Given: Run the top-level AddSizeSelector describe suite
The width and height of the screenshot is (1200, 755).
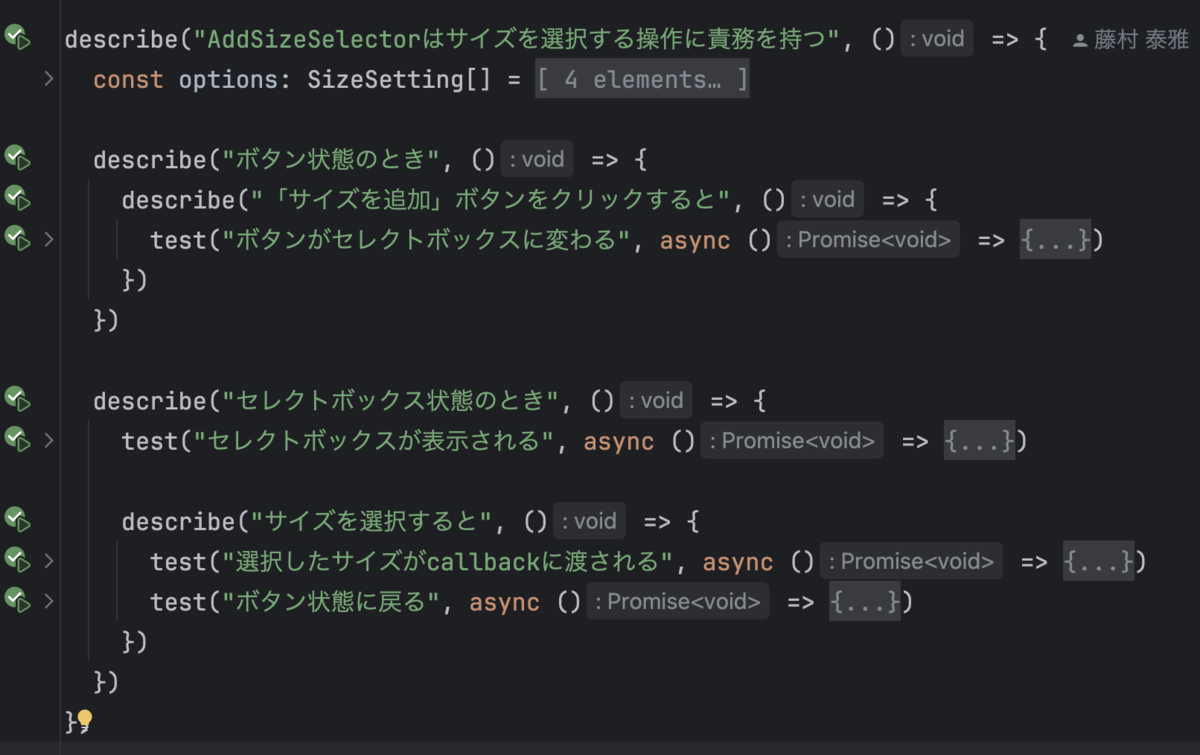Looking at the screenshot, I should (17, 39).
